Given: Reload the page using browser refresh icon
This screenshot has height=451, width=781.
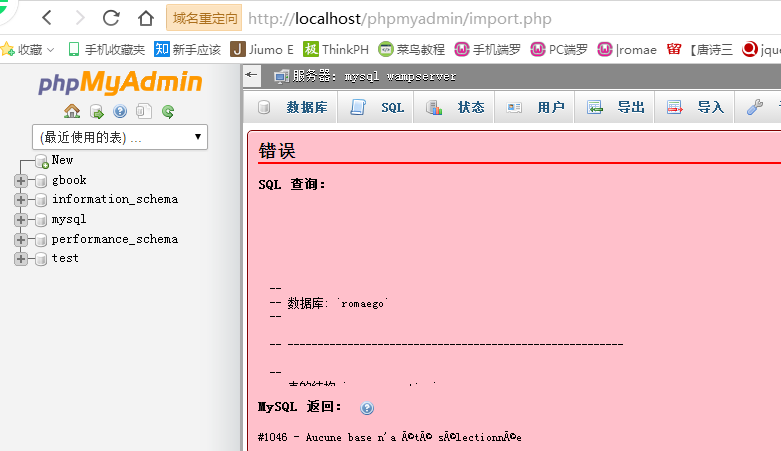Looking at the screenshot, I should click(x=111, y=18).
